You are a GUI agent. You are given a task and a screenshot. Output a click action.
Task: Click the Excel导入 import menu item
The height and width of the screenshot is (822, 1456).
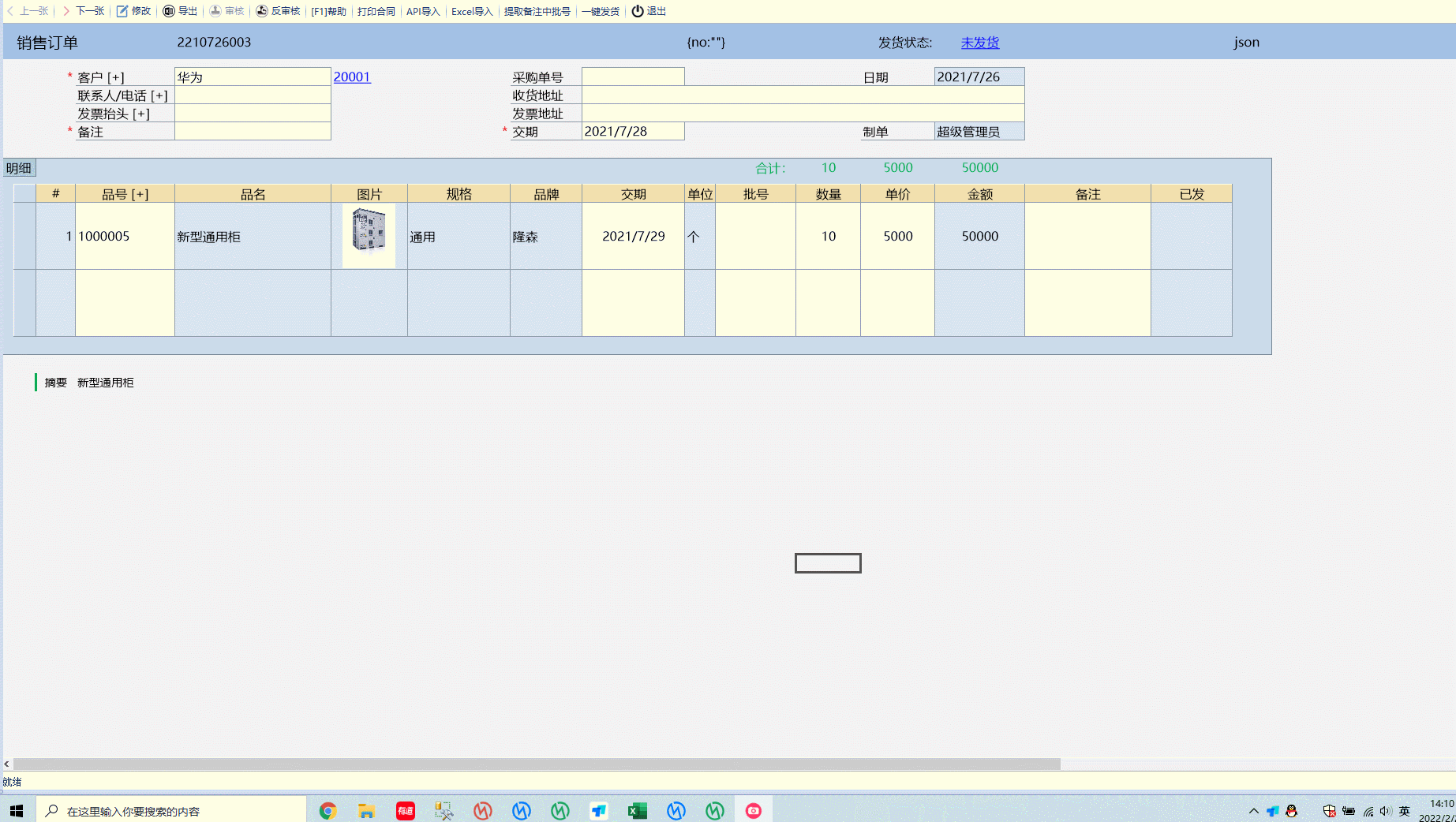(x=471, y=11)
